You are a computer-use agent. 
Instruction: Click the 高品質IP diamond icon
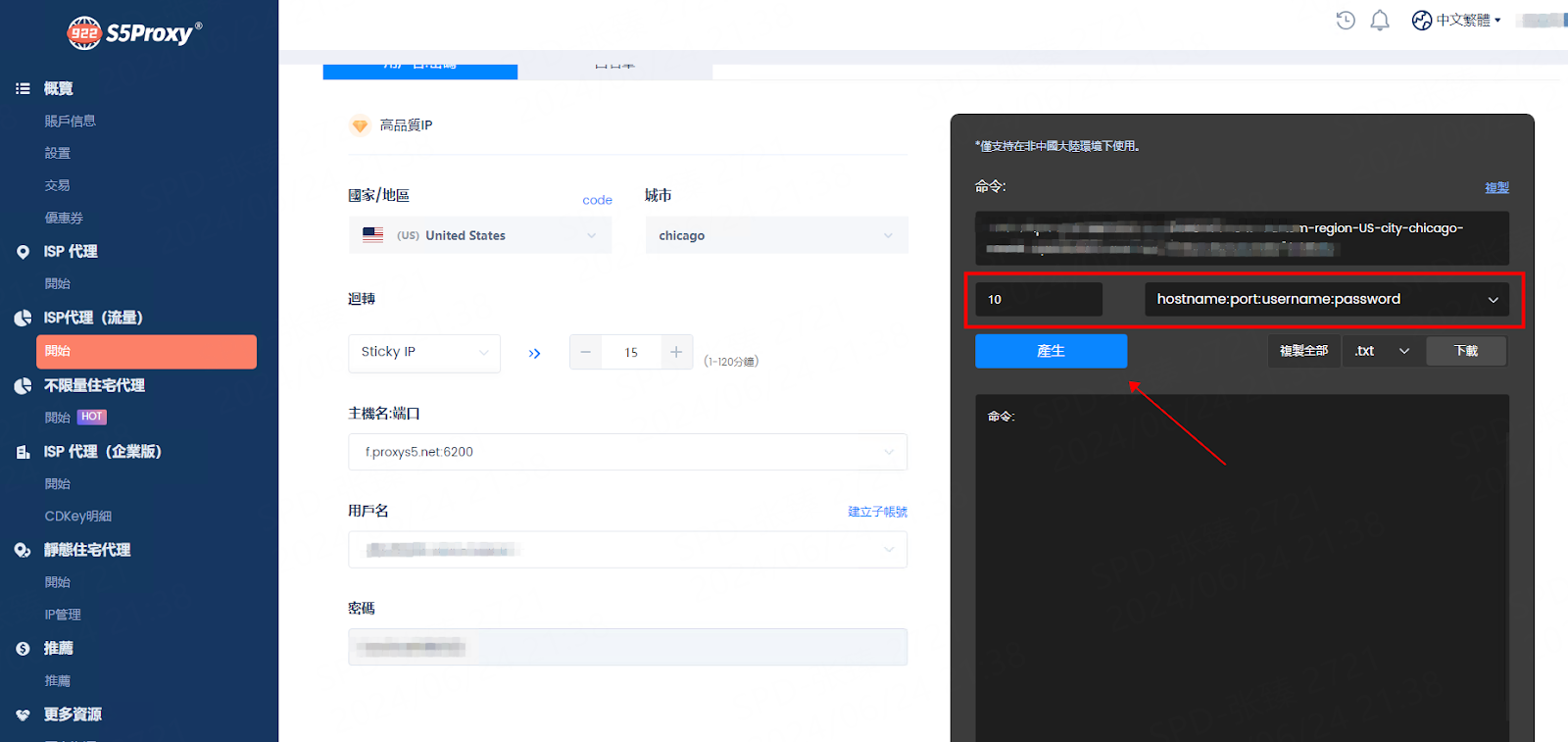[360, 125]
